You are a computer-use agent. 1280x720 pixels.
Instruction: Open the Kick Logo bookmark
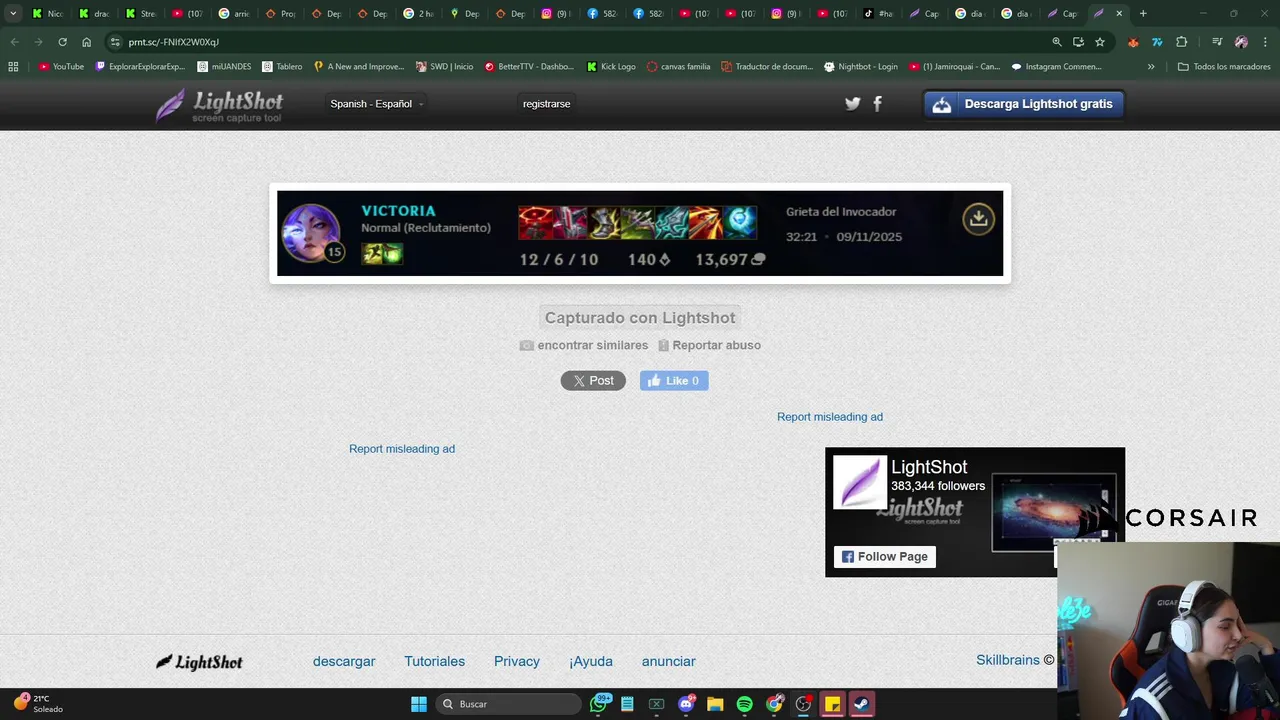coord(611,67)
